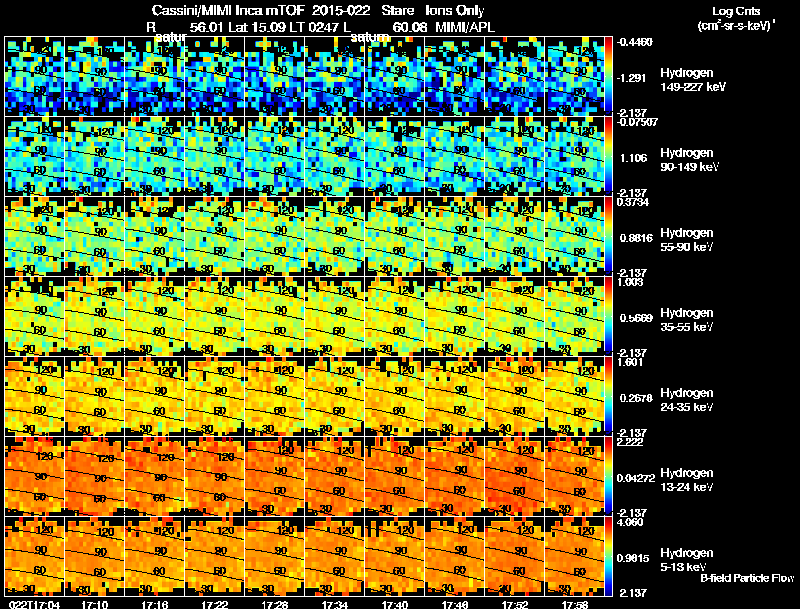Select the "17:10" time axis label
The width and height of the screenshot is (800, 609).
point(94,604)
